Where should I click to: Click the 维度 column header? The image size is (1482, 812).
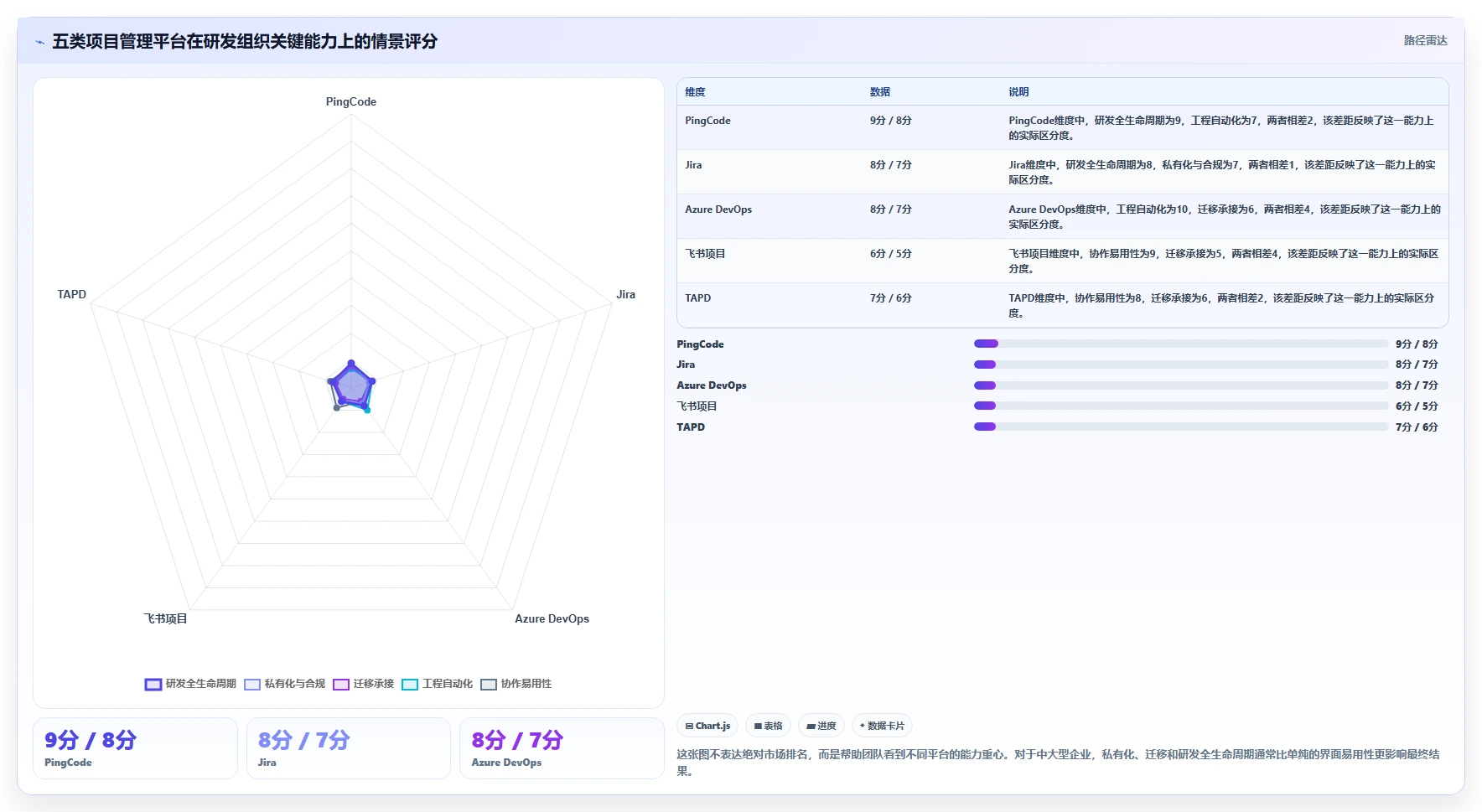(x=695, y=92)
